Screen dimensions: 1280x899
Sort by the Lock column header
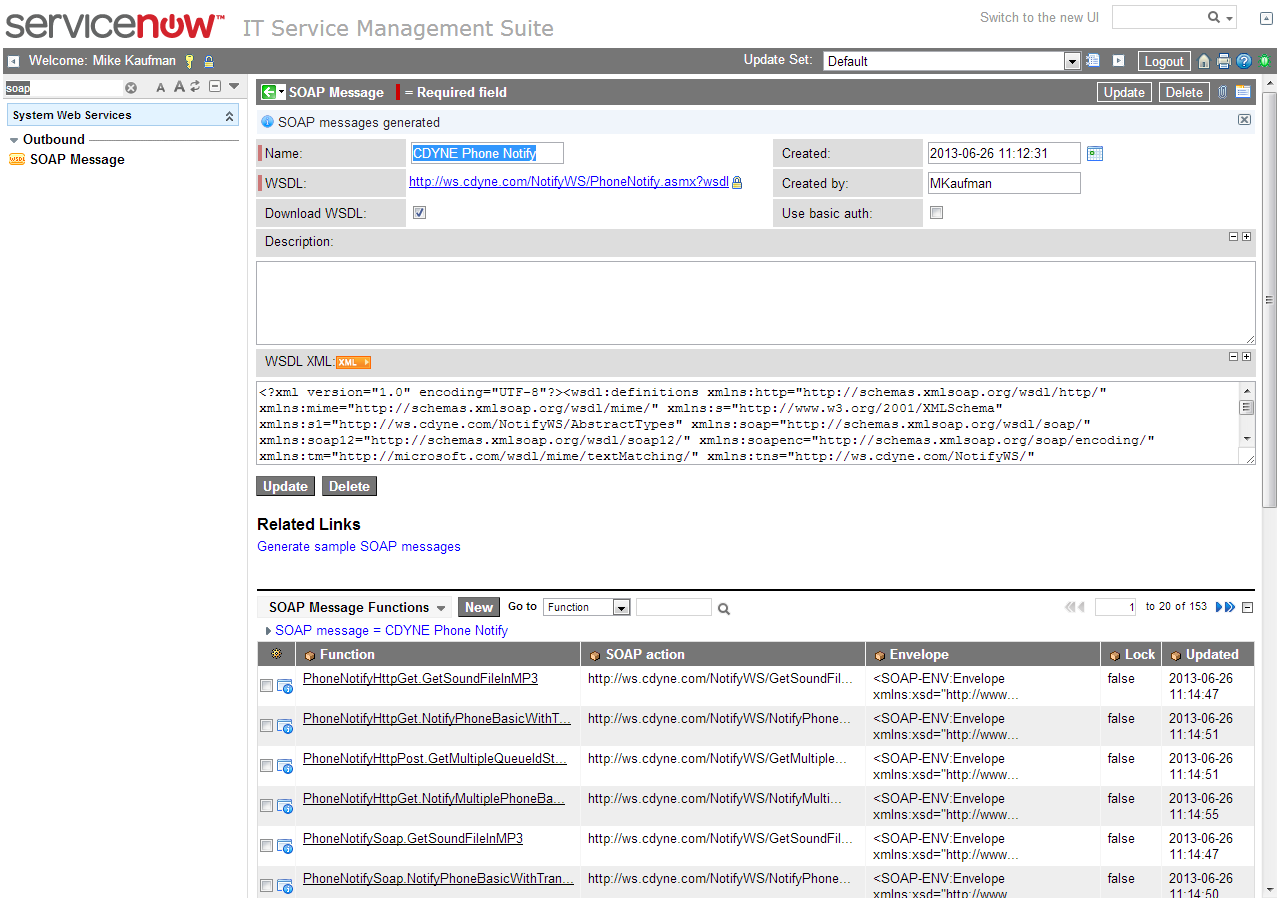(x=1140, y=654)
